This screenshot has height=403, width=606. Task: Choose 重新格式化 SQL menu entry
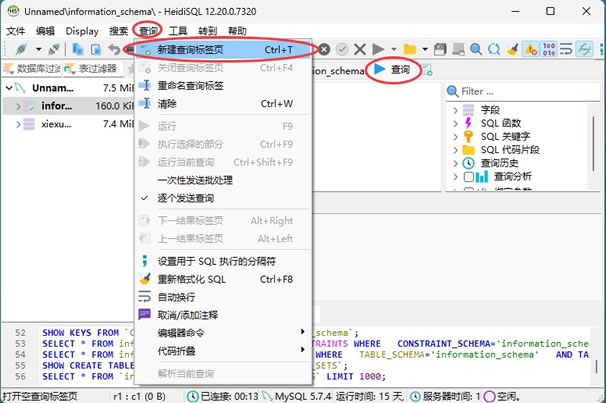click(223, 279)
